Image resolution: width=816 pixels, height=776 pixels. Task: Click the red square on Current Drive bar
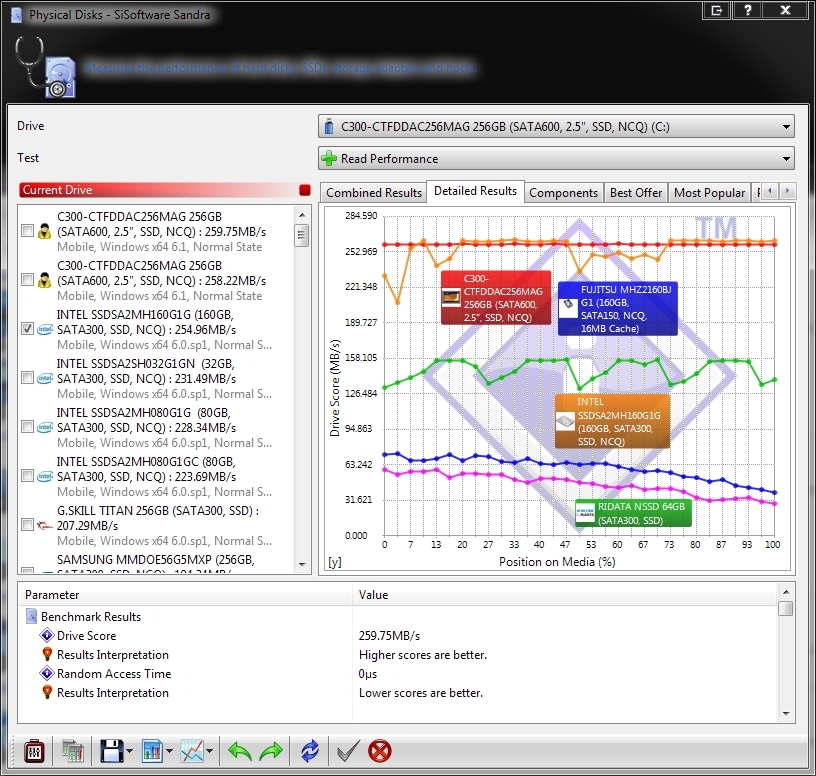click(305, 190)
